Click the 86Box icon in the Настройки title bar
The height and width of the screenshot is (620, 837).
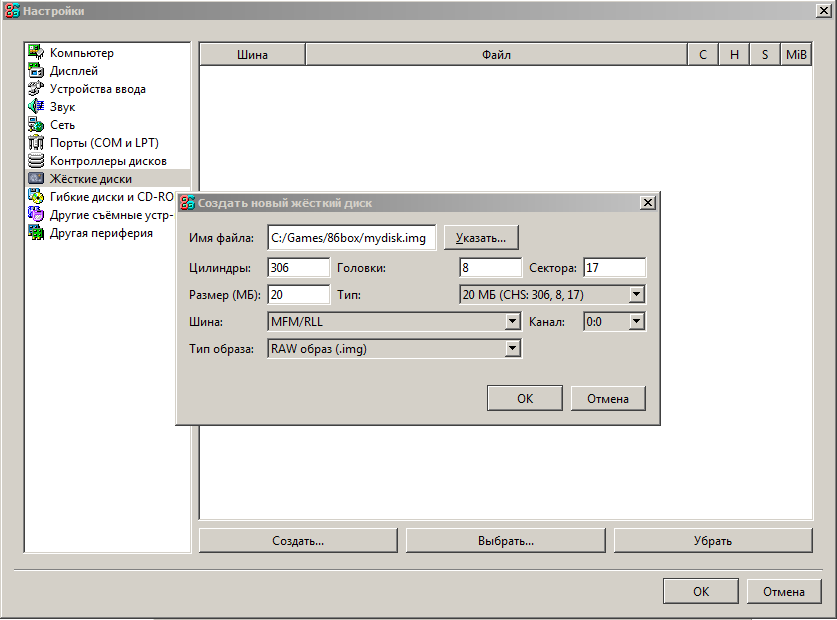[12, 11]
